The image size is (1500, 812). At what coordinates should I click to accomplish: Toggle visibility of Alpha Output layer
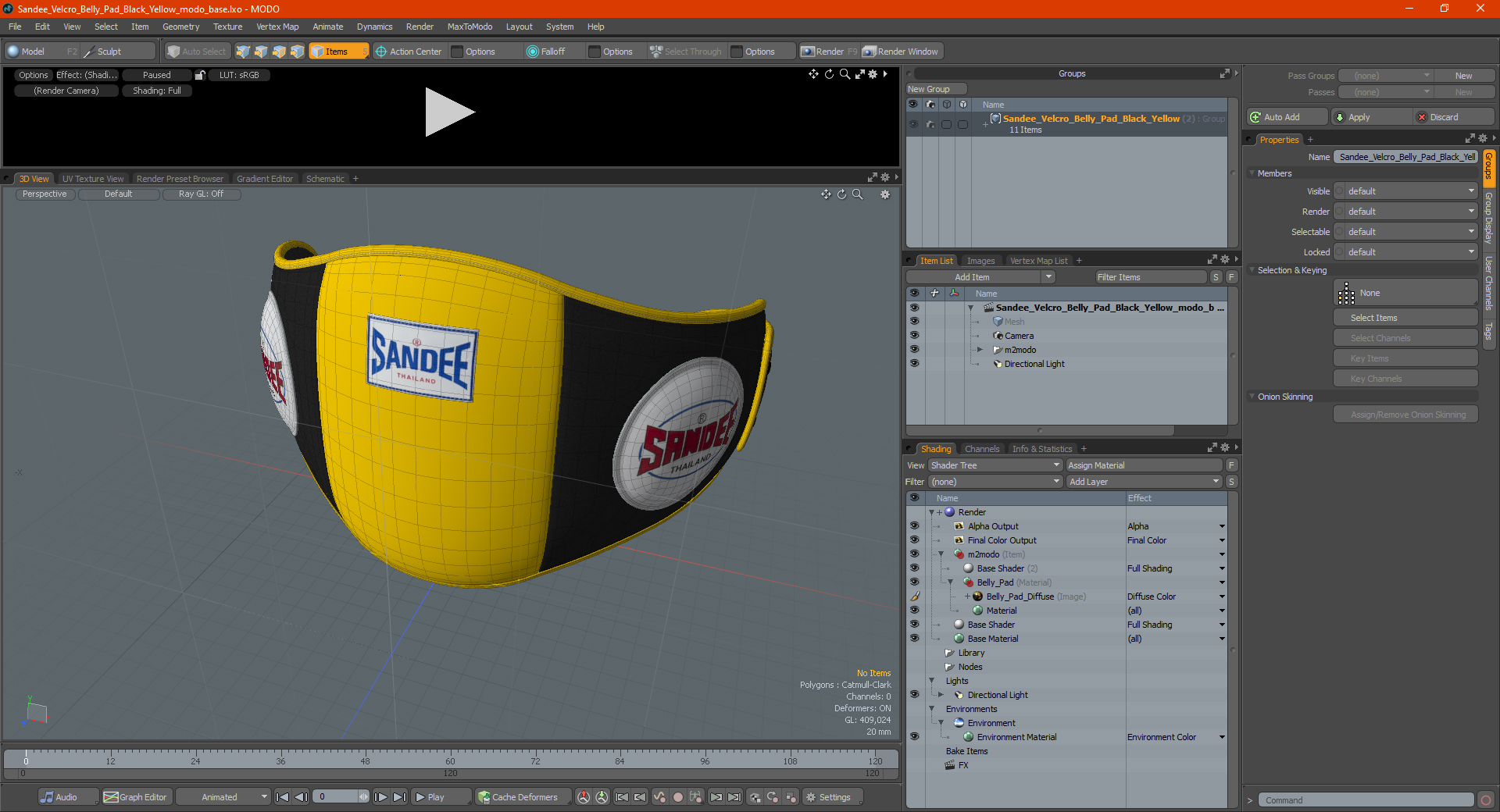(914, 526)
